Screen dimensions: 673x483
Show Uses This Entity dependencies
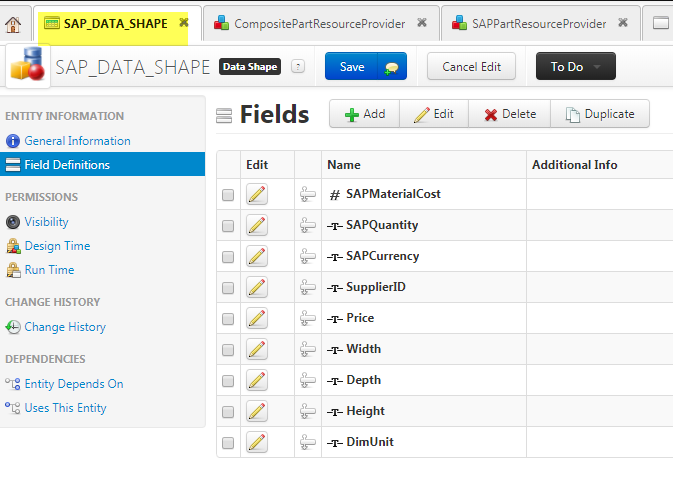coord(65,408)
